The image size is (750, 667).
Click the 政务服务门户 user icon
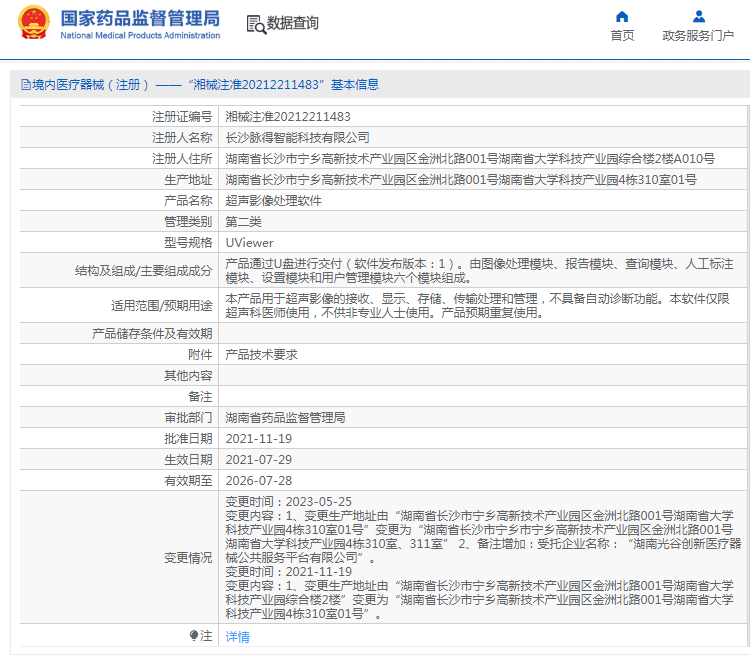[x=699, y=17]
